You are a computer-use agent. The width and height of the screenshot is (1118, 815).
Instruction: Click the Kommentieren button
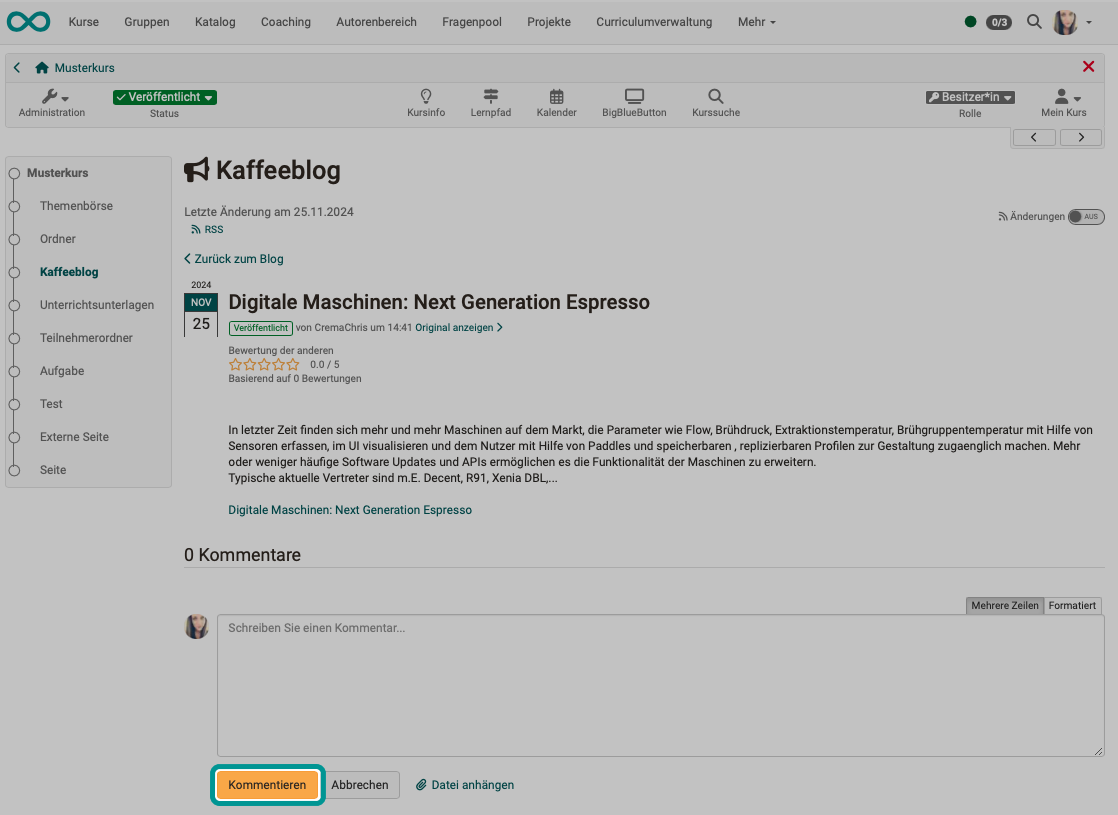click(x=267, y=785)
